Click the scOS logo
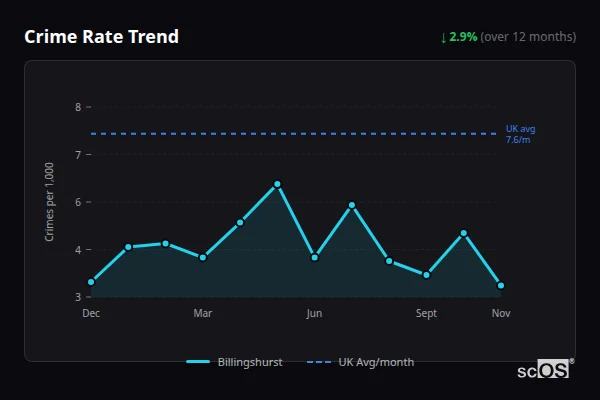The height and width of the screenshot is (400, 600). pos(545,369)
